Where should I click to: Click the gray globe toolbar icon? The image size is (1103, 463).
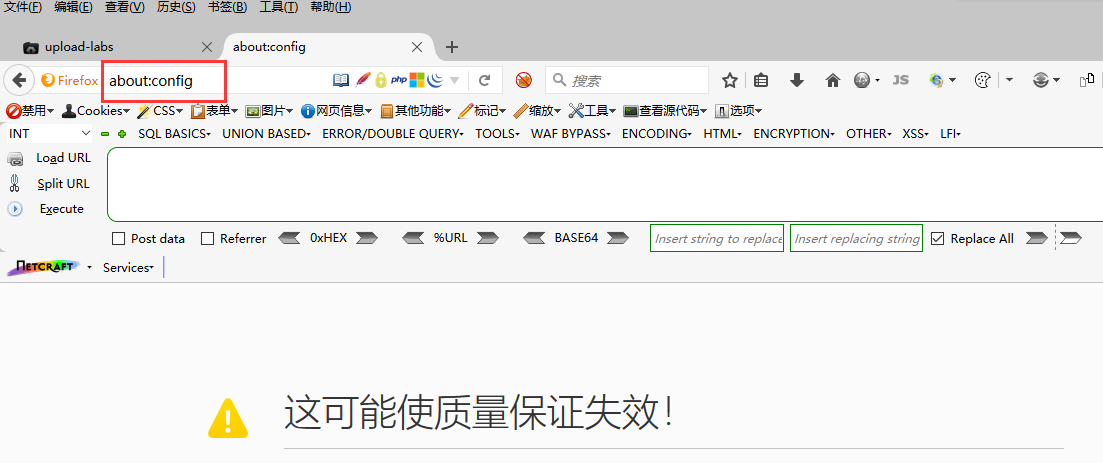[862, 80]
